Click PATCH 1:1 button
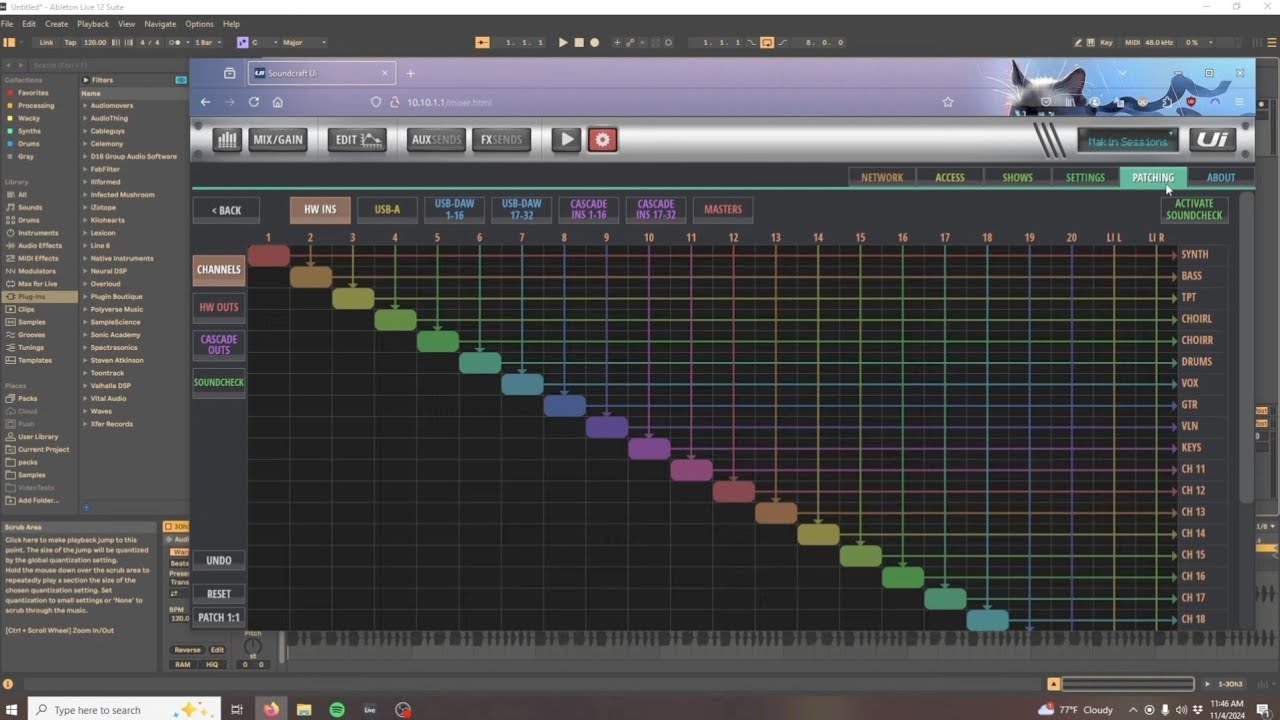Screen dimensions: 1280x720 tap(219, 618)
